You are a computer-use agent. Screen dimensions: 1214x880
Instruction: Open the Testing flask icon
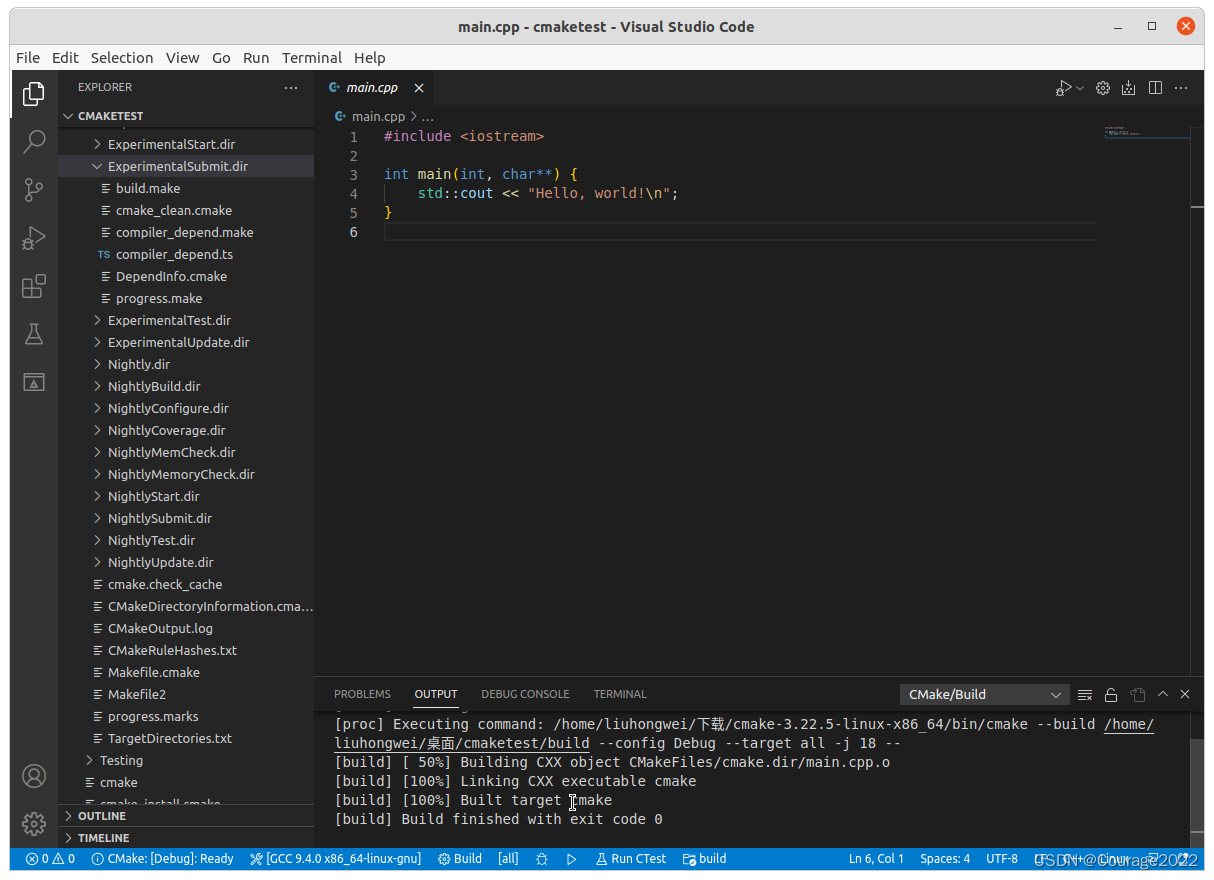coord(34,334)
